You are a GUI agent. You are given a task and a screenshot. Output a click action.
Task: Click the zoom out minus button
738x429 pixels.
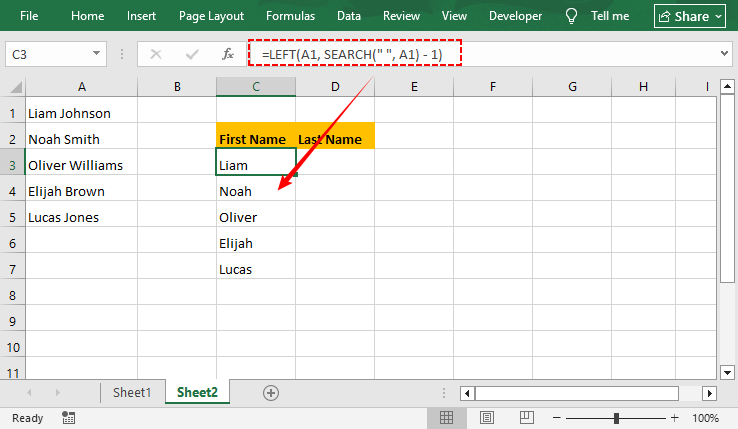tap(556, 418)
